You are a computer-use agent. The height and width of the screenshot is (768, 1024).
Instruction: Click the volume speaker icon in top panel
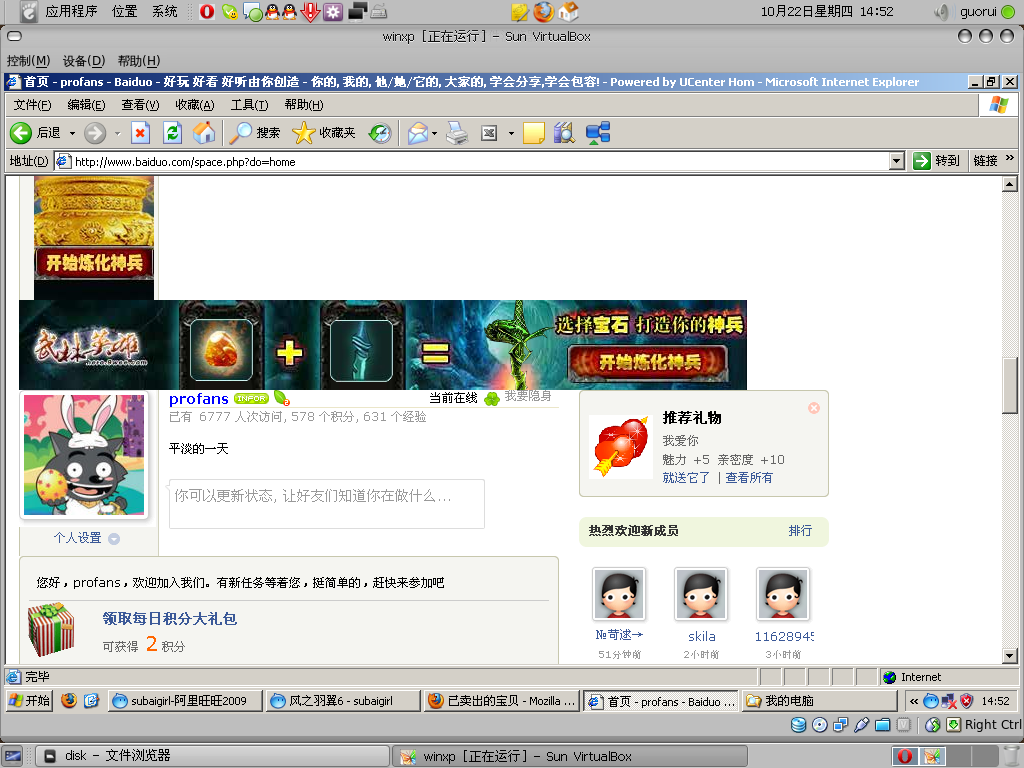tap(941, 12)
